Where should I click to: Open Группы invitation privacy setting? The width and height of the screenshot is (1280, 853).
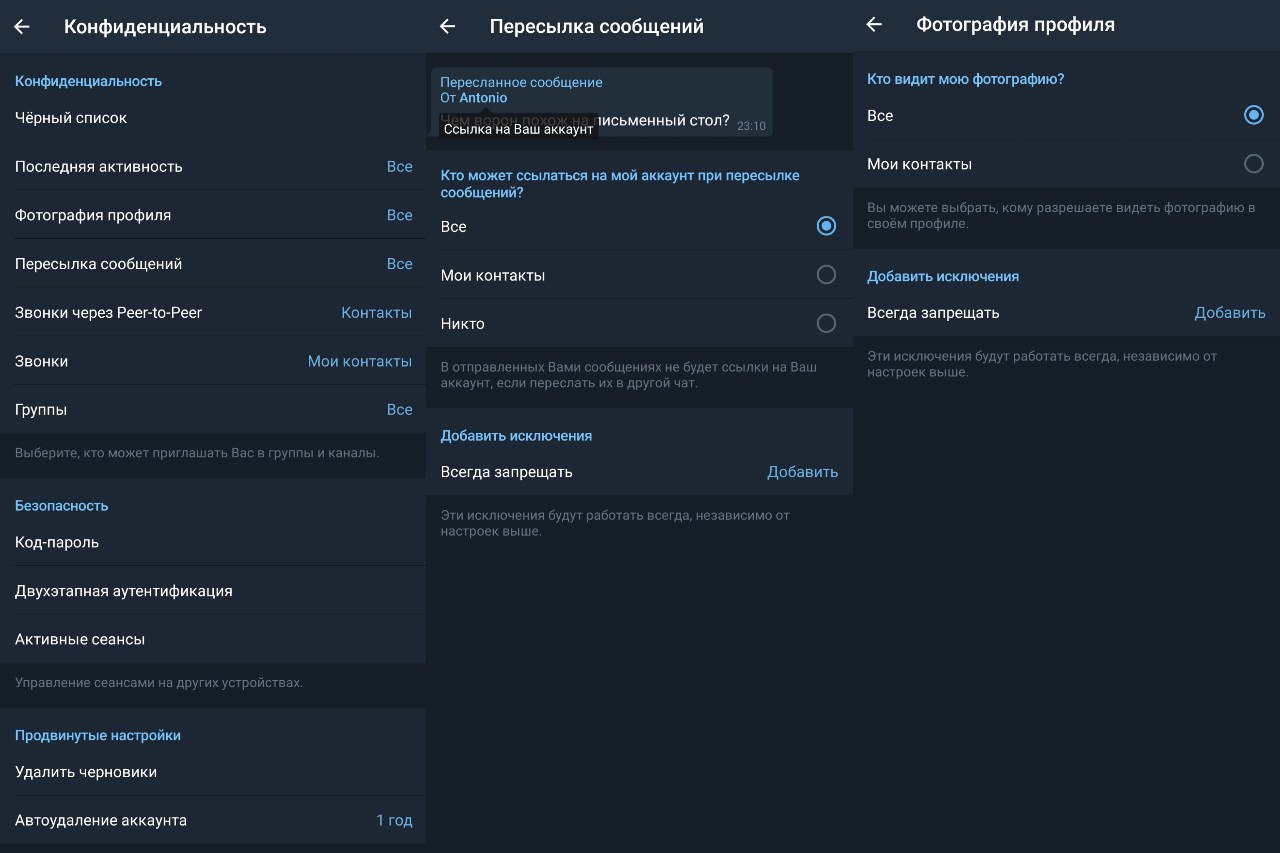pos(212,410)
